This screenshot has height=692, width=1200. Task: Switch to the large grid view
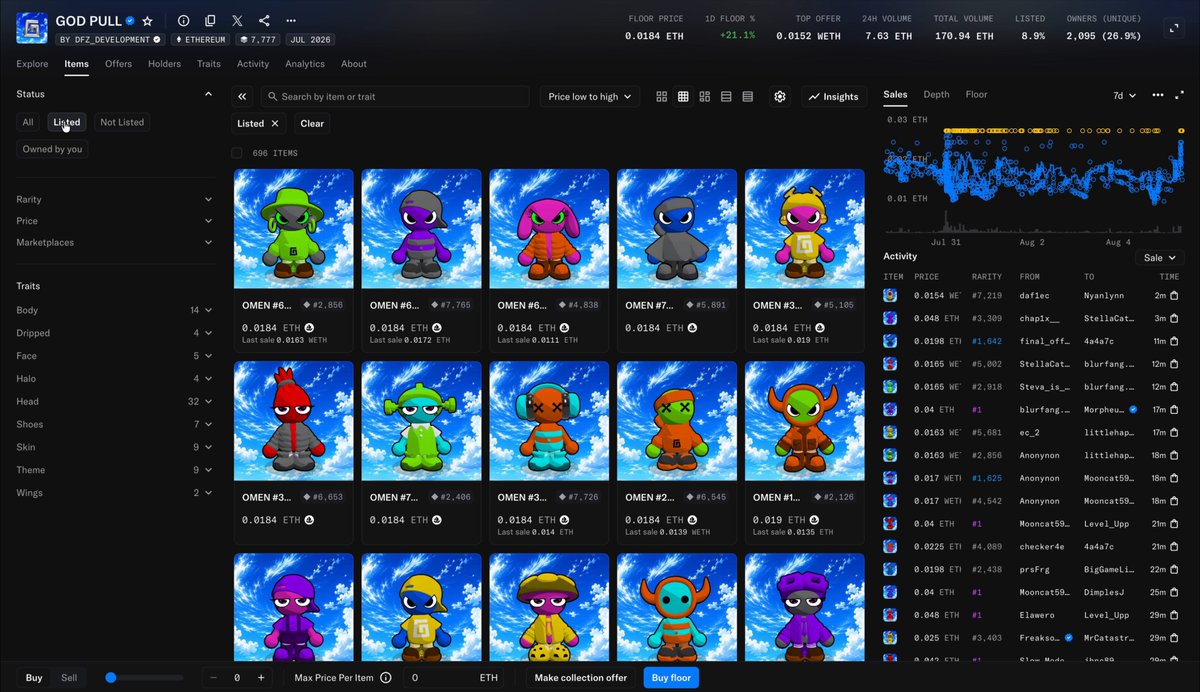662,96
